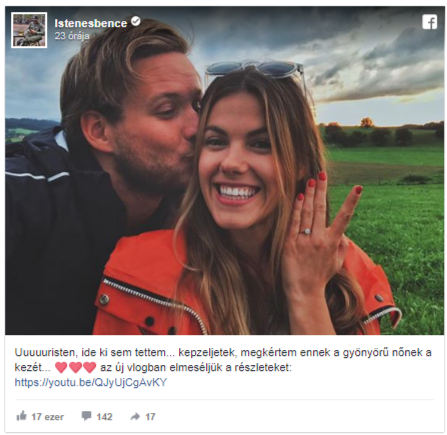Screen dimensions: 447x435
Task: Open the Istenesbence profile picture thumbnail
Action: pos(29,30)
